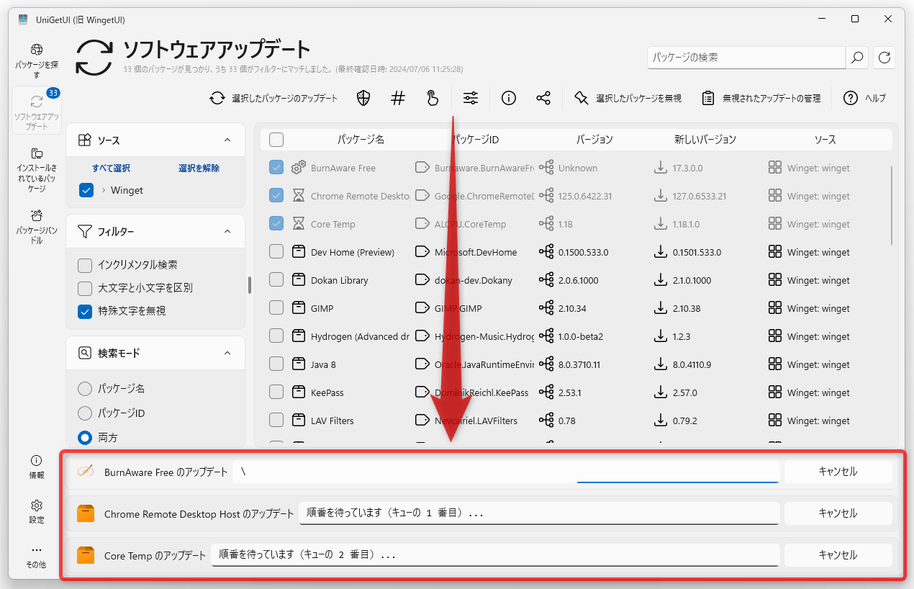This screenshot has width=914, height=589.
Task: Collapse the フィルター section
Action: tap(227, 232)
